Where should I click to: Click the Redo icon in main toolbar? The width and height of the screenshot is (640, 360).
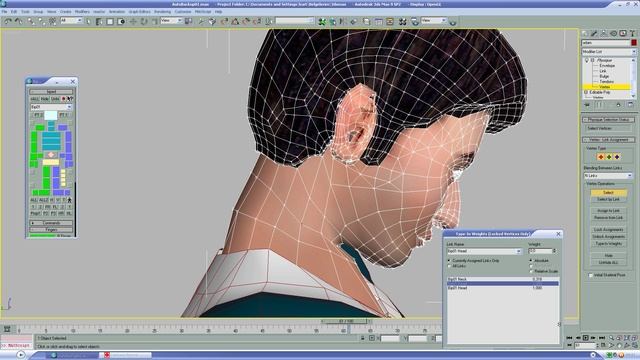pos(19,21)
